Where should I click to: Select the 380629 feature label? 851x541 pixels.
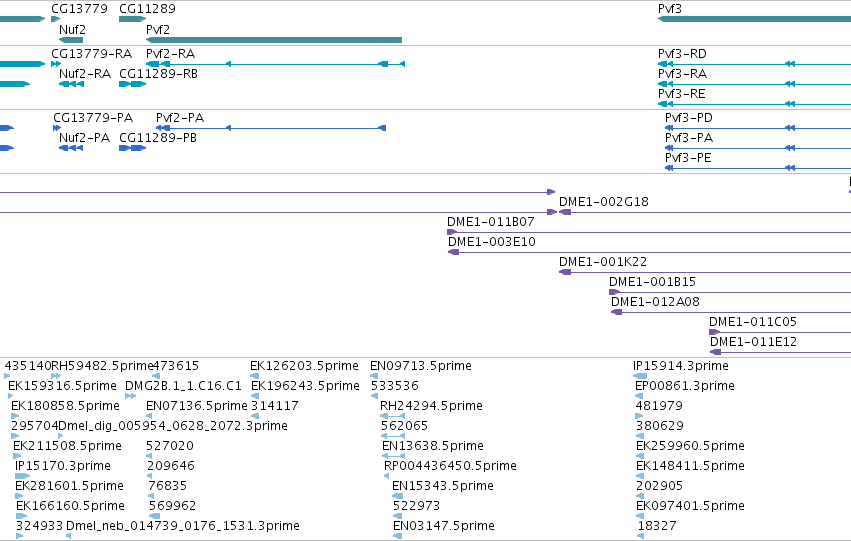(660, 427)
